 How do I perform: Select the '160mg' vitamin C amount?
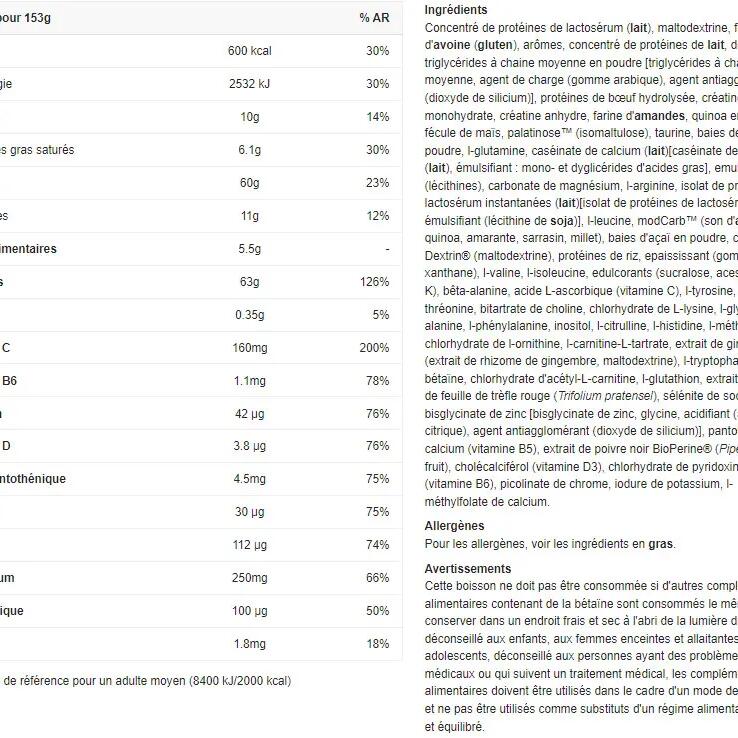click(249, 347)
